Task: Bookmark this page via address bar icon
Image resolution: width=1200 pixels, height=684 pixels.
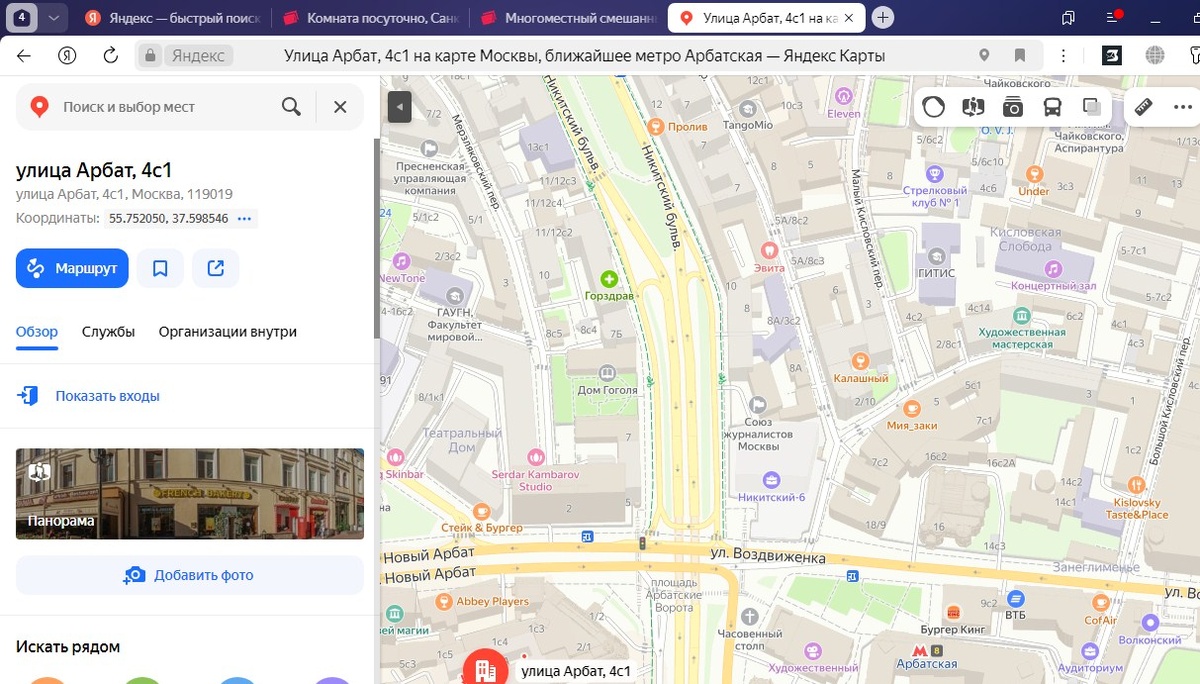Action: point(1020,56)
